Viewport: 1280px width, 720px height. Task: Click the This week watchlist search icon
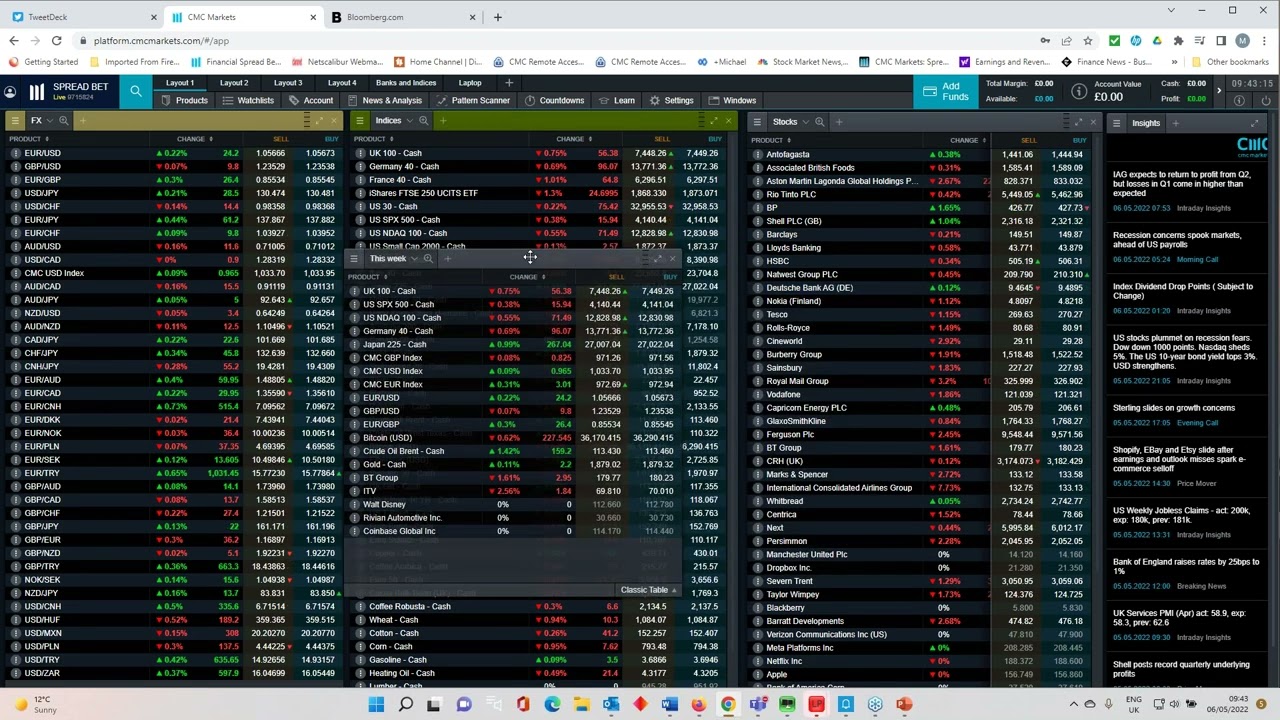(428, 259)
